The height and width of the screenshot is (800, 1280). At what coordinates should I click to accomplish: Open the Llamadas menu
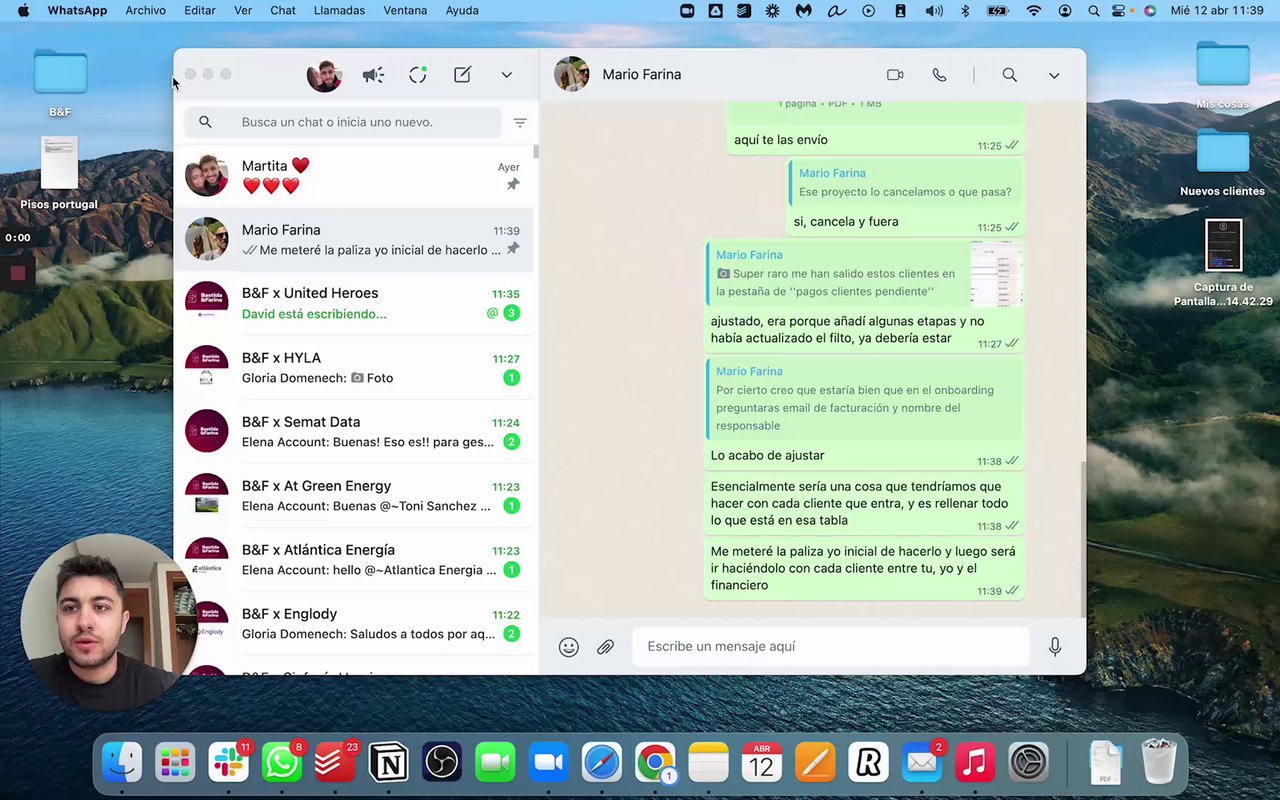(340, 10)
